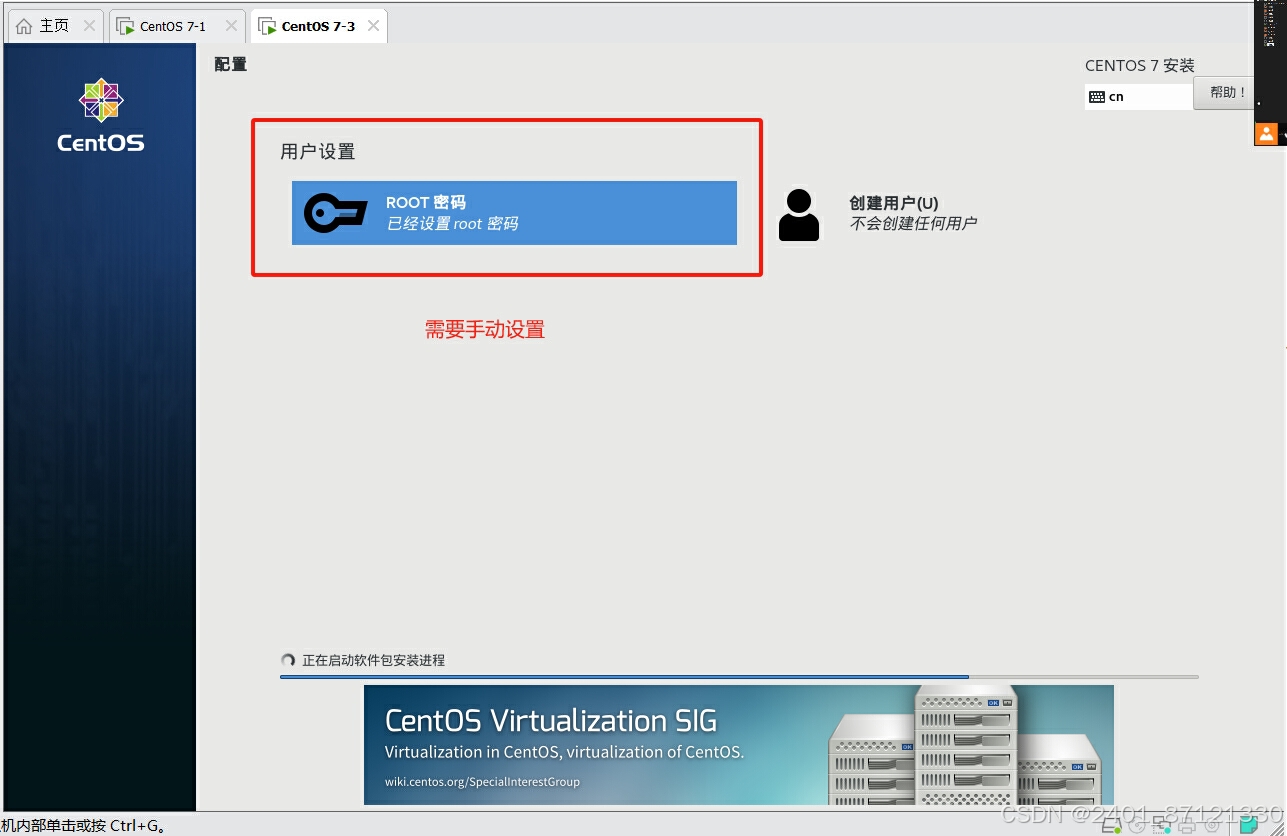Click the create user person icon

(799, 215)
